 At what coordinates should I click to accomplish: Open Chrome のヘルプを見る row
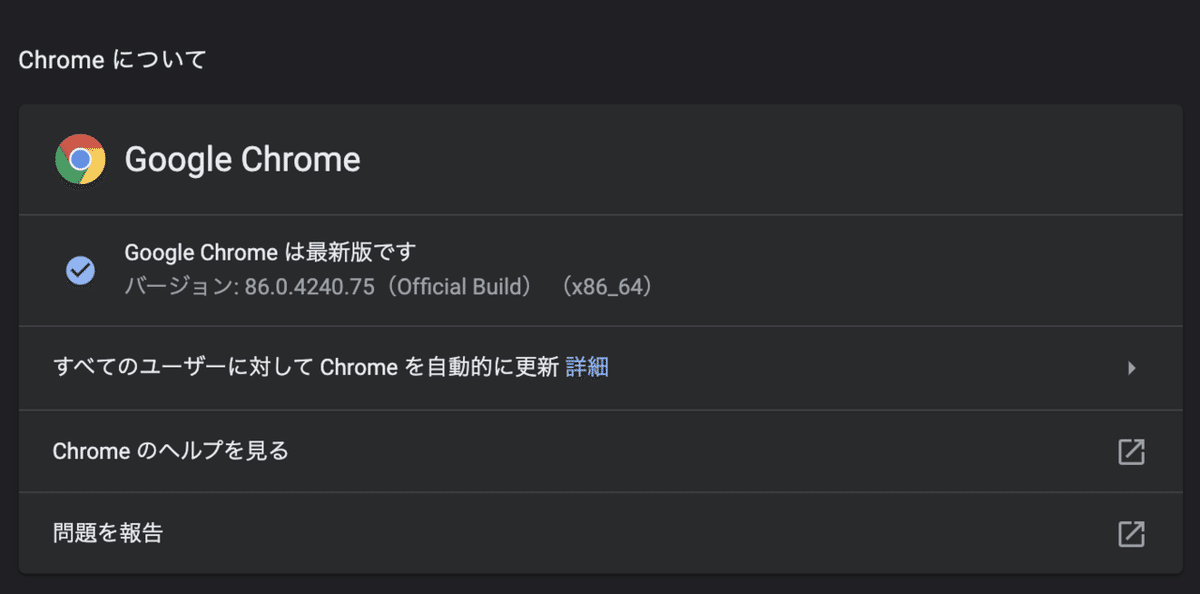(600, 451)
